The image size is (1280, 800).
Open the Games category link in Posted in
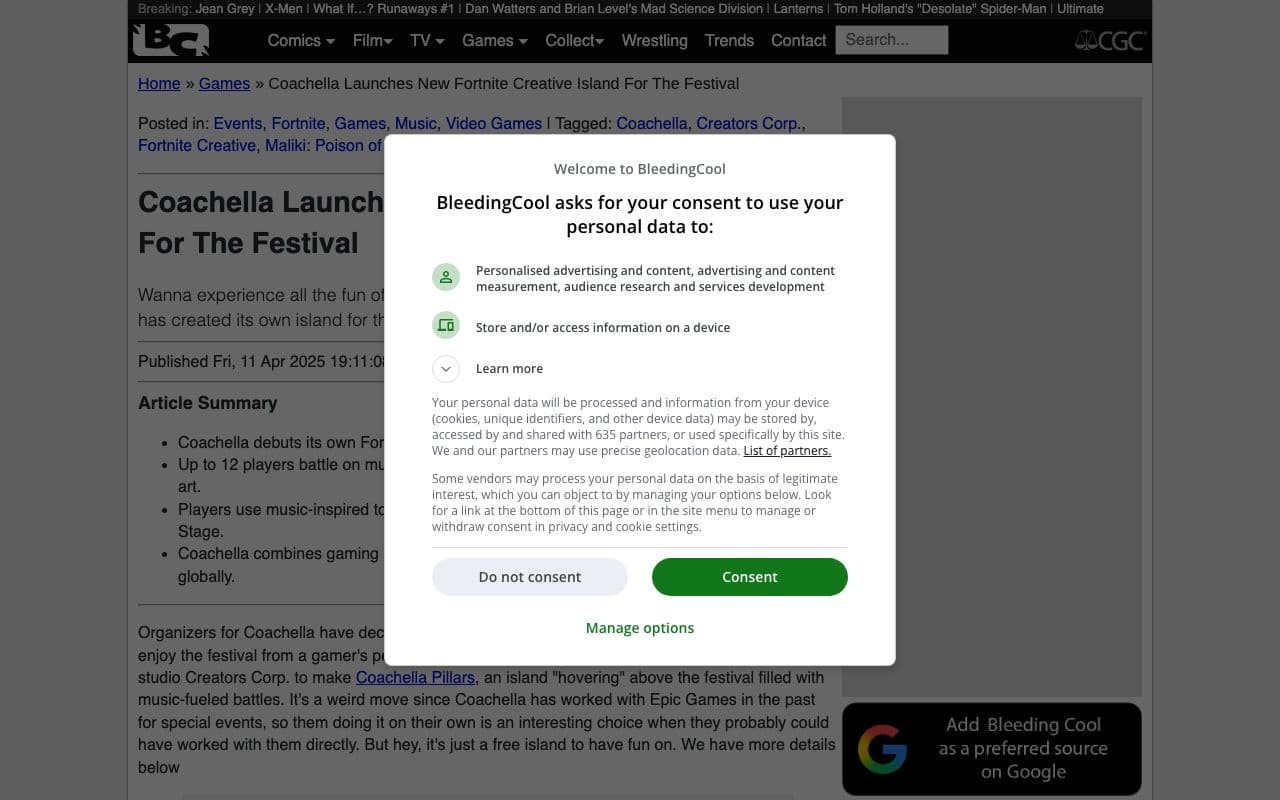360,124
